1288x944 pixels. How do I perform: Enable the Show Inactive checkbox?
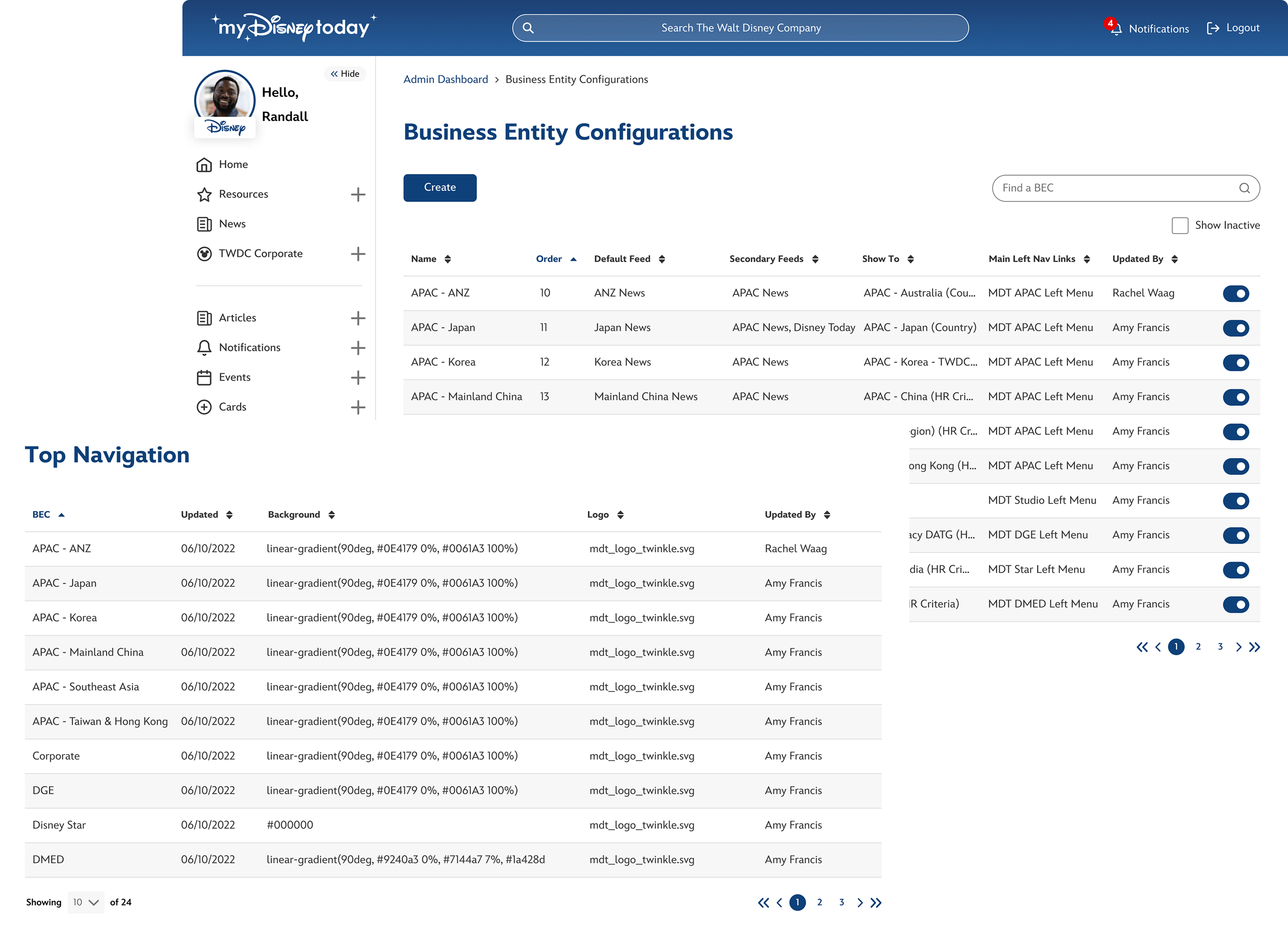coord(1179,225)
